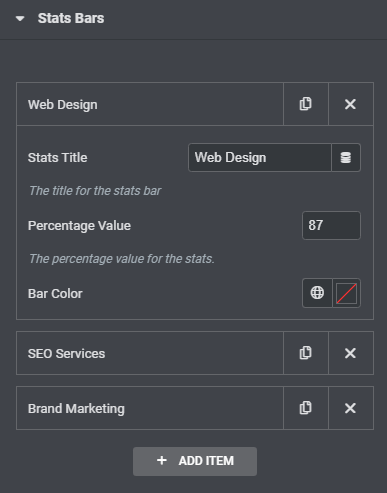The height and width of the screenshot is (493, 387).
Task: Remove the Brand Marketing item
Action: [351, 408]
